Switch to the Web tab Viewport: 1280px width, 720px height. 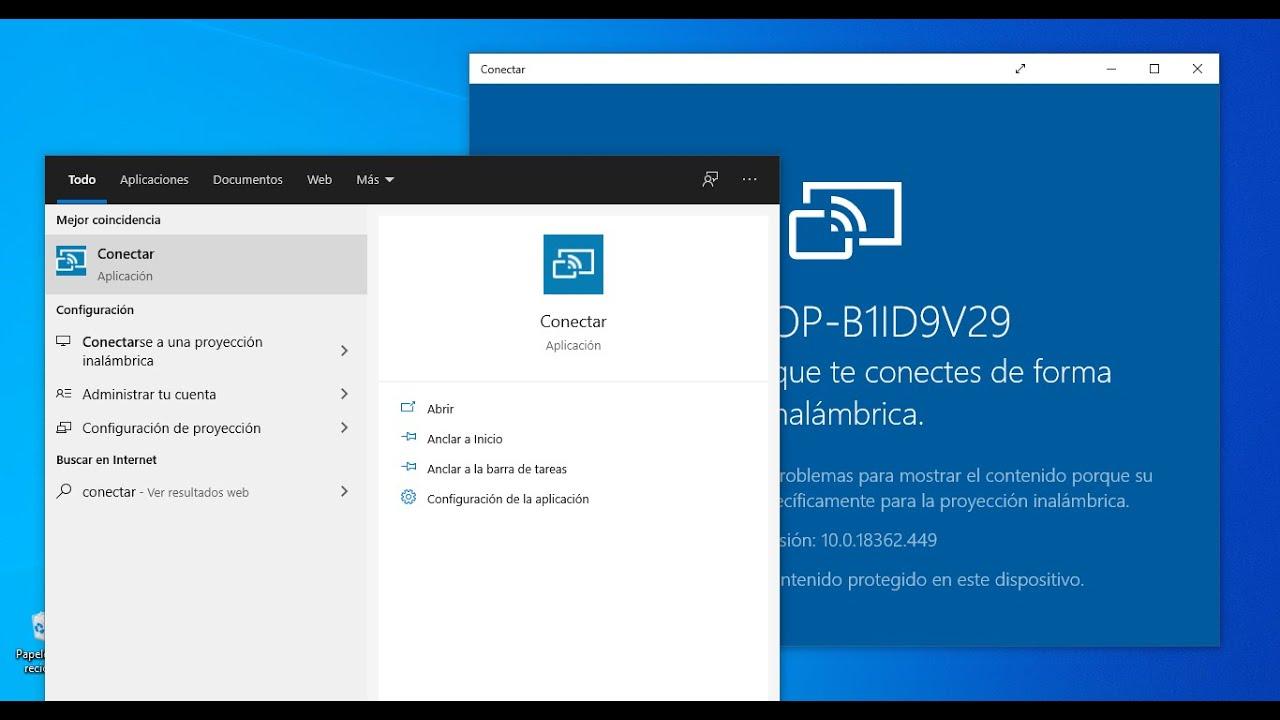(319, 179)
